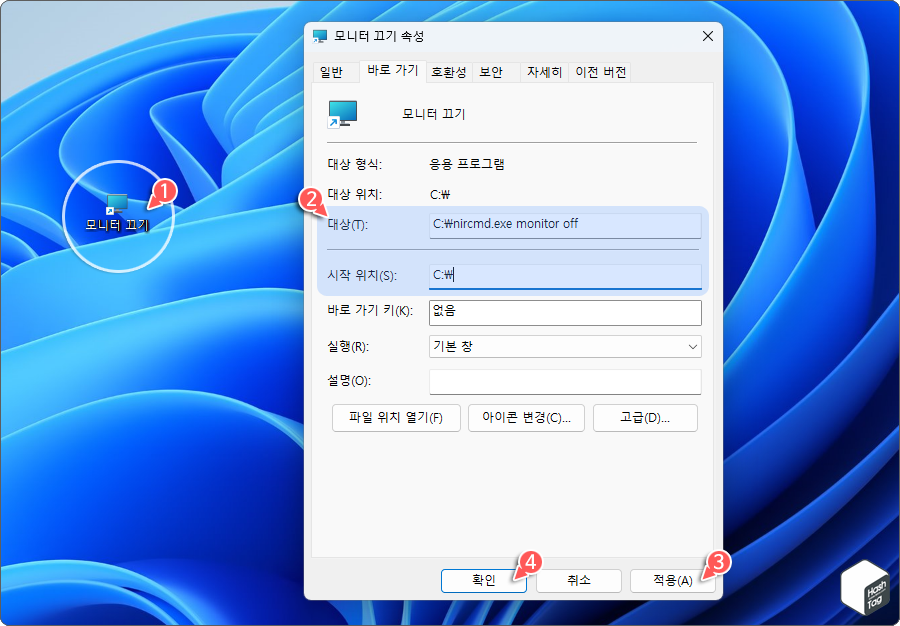Click 확인 to confirm settings
Image resolution: width=900 pixels, height=626 pixels.
(483, 580)
